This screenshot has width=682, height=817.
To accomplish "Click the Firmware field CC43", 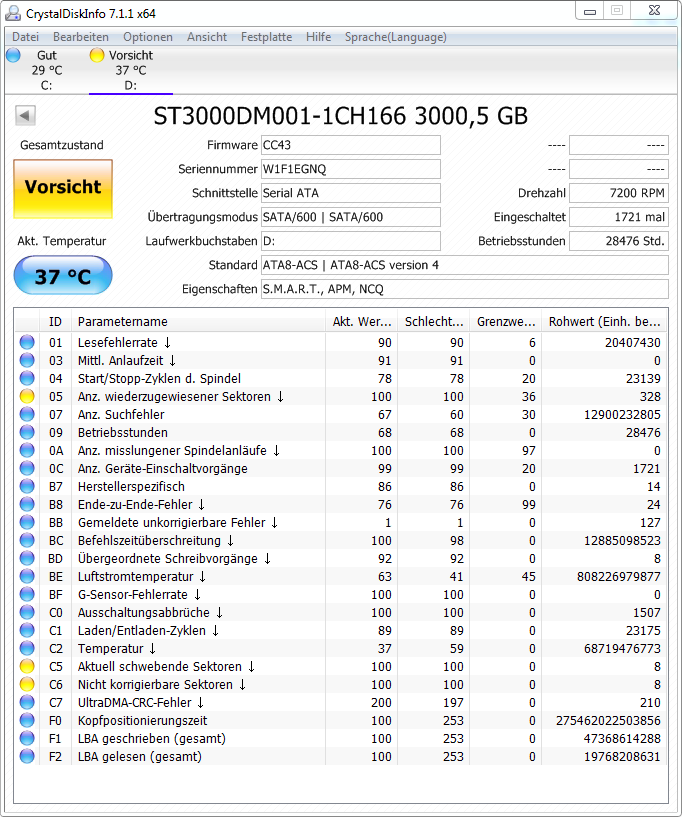I will 351,145.
